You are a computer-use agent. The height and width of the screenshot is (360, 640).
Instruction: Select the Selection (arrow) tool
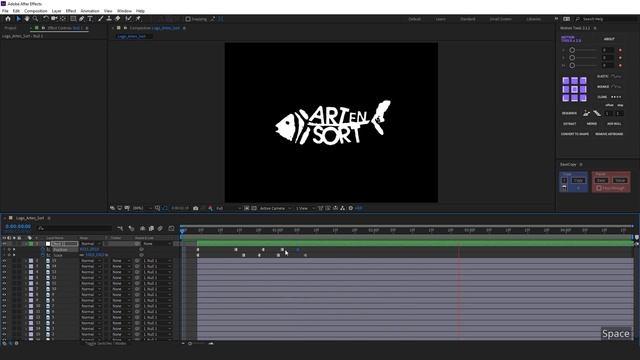pyautogui.click(x=18, y=19)
